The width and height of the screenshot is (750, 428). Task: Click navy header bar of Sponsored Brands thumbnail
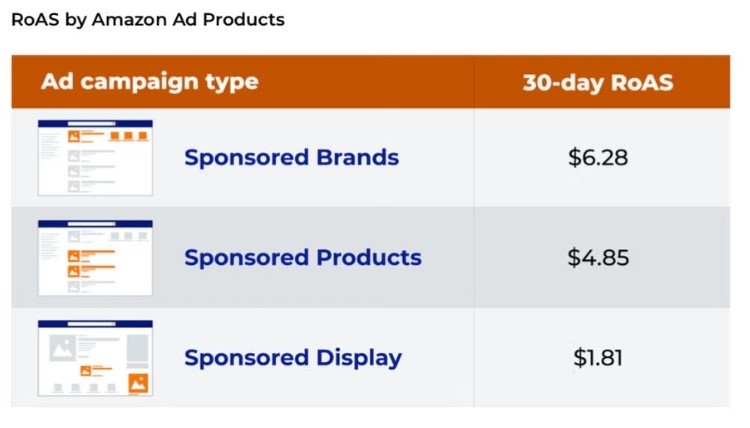point(95,123)
